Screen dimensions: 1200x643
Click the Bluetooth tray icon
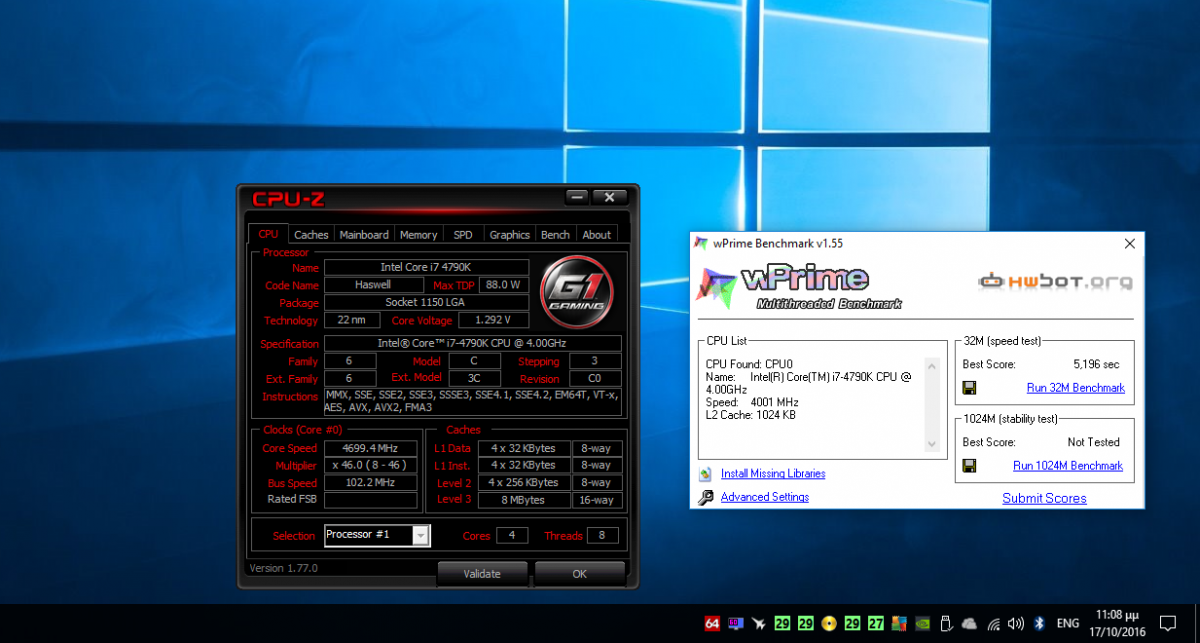1039,623
